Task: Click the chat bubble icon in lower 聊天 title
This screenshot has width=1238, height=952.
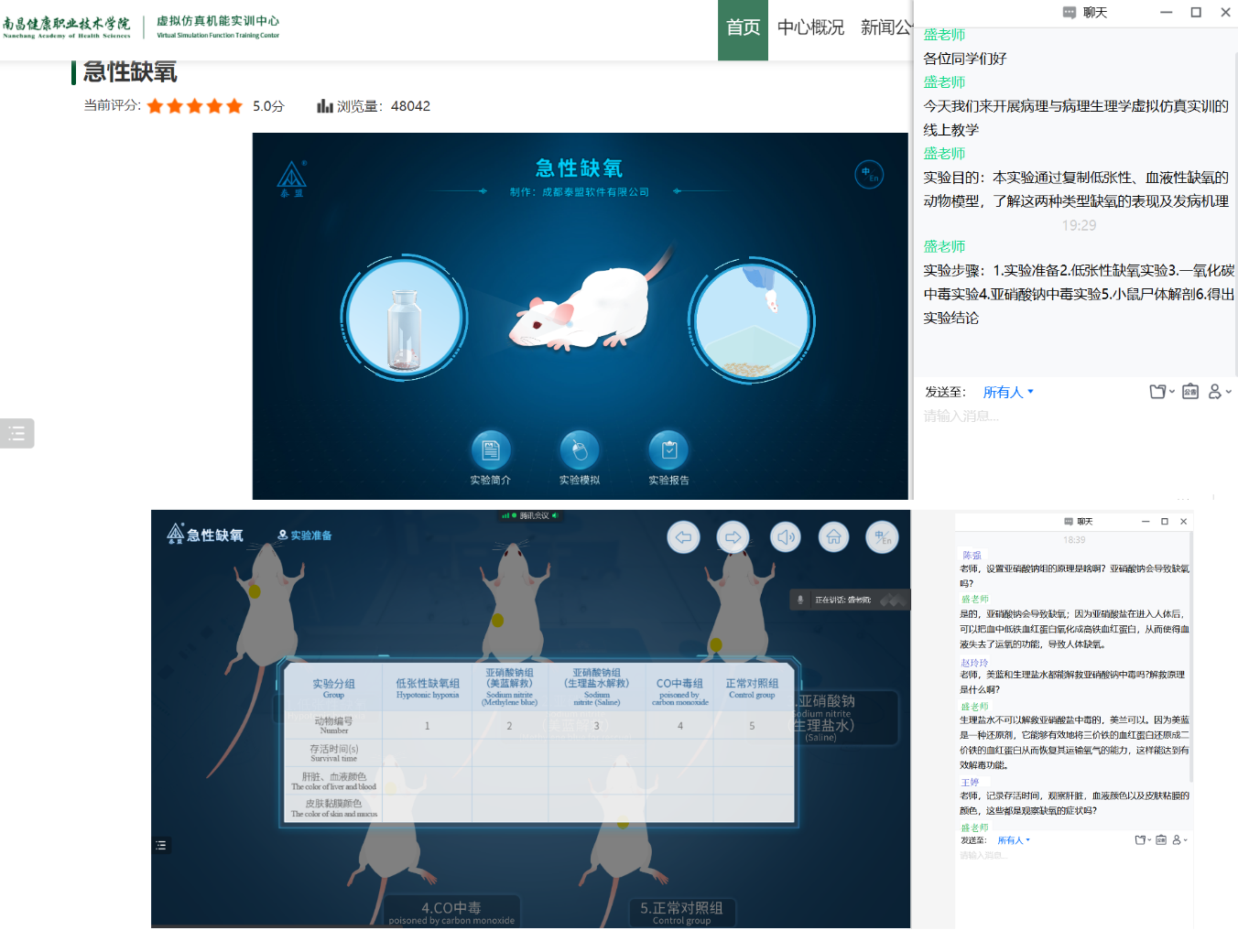Action: (1069, 522)
